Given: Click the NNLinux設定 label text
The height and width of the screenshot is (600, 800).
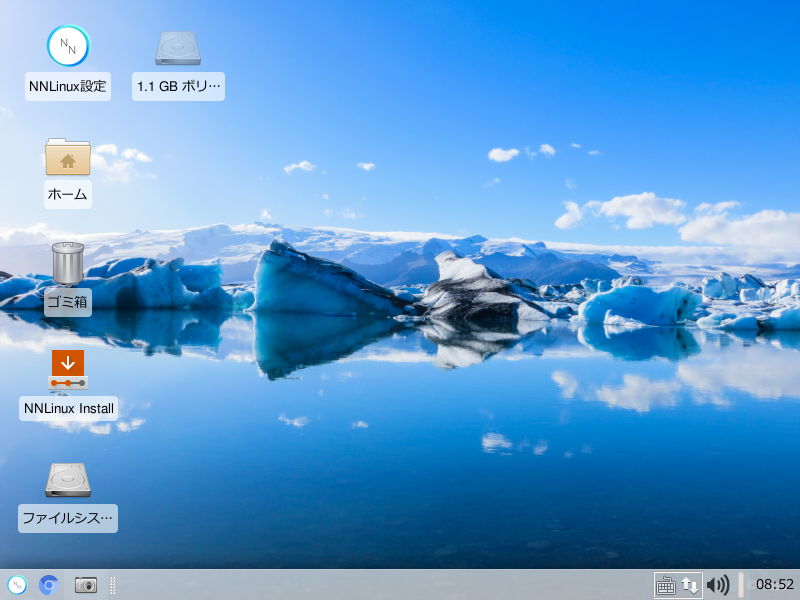Looking at the screenshot, I should (x=68, y=86).
